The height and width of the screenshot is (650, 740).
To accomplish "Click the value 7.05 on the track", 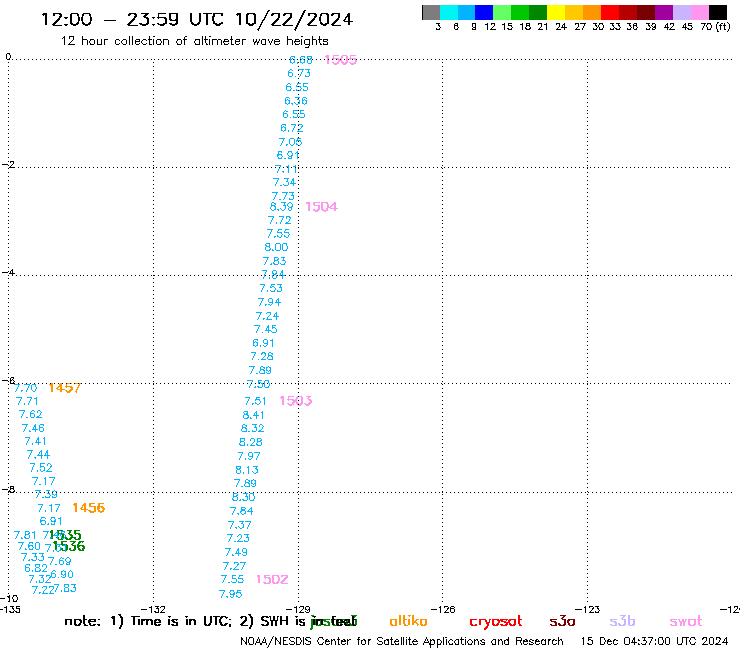I will pyautogui.click(x=290, y=142).
